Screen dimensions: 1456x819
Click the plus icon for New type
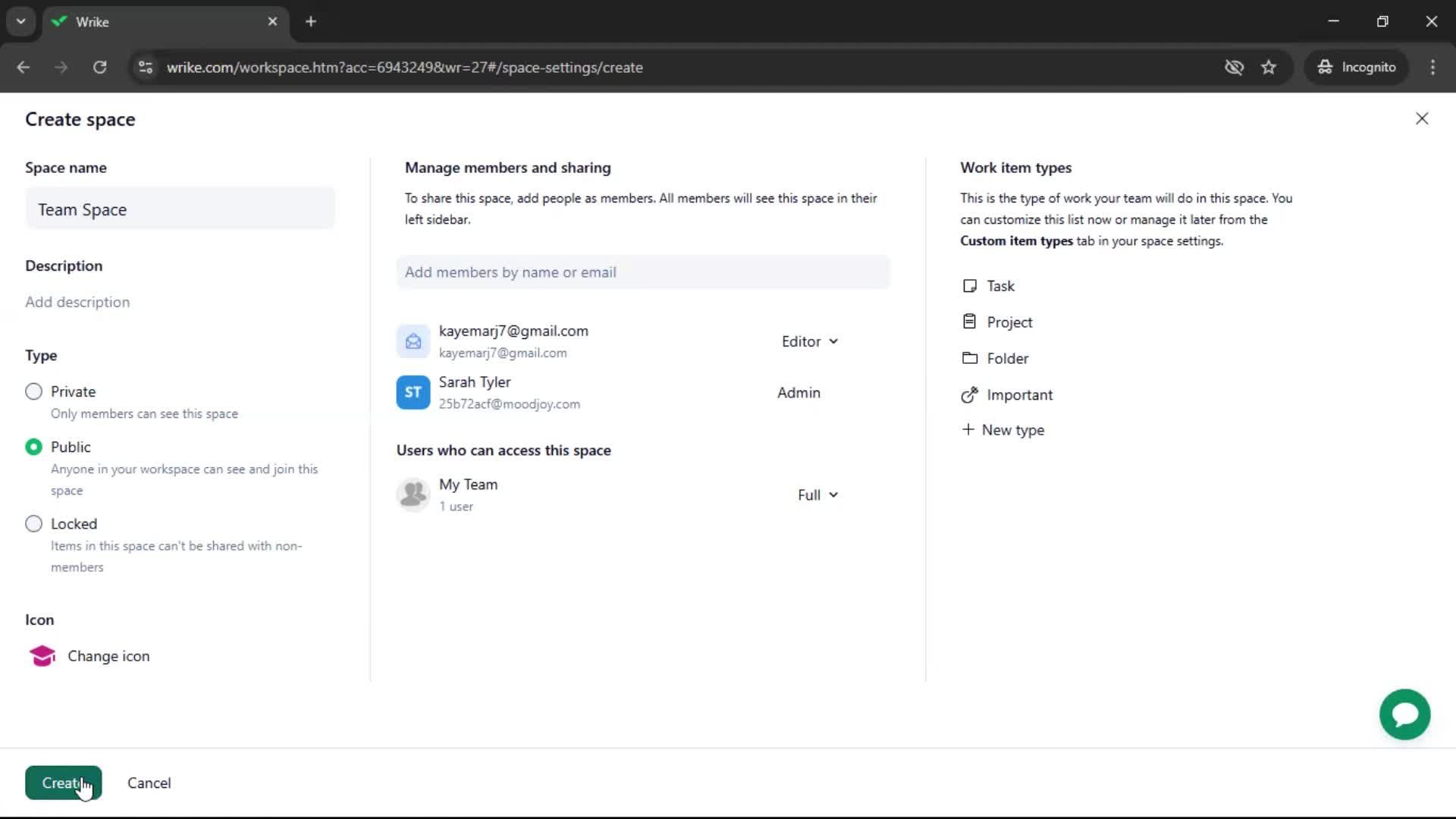tap(968, 430)
